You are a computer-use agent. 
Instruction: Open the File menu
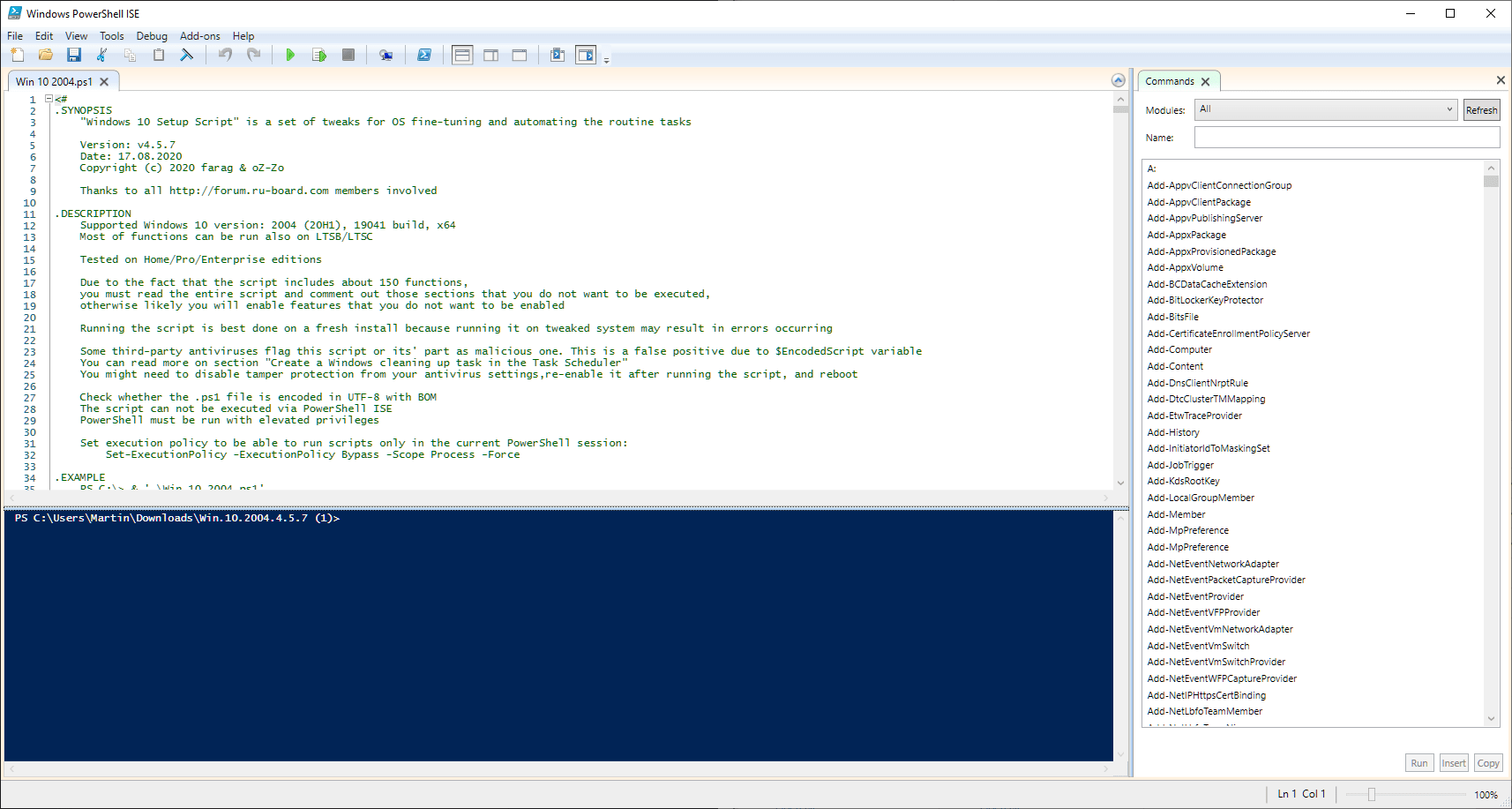(15, 36)
